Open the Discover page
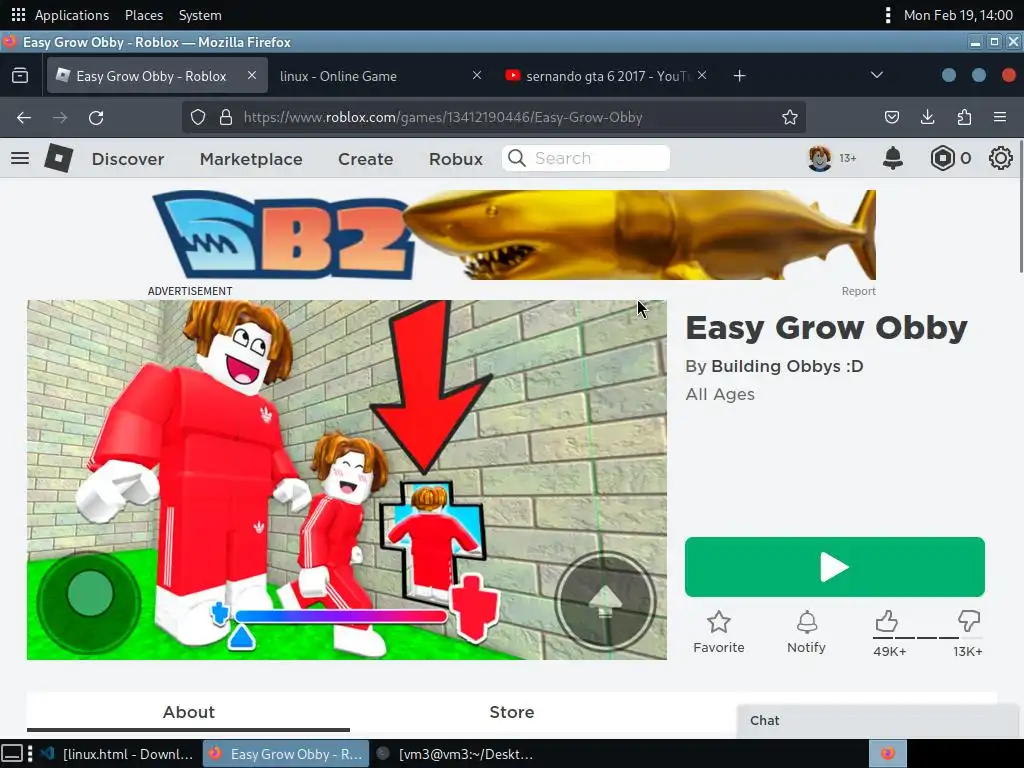The height and width of the screenshot is (768, 1024). [x=128, y=159]
